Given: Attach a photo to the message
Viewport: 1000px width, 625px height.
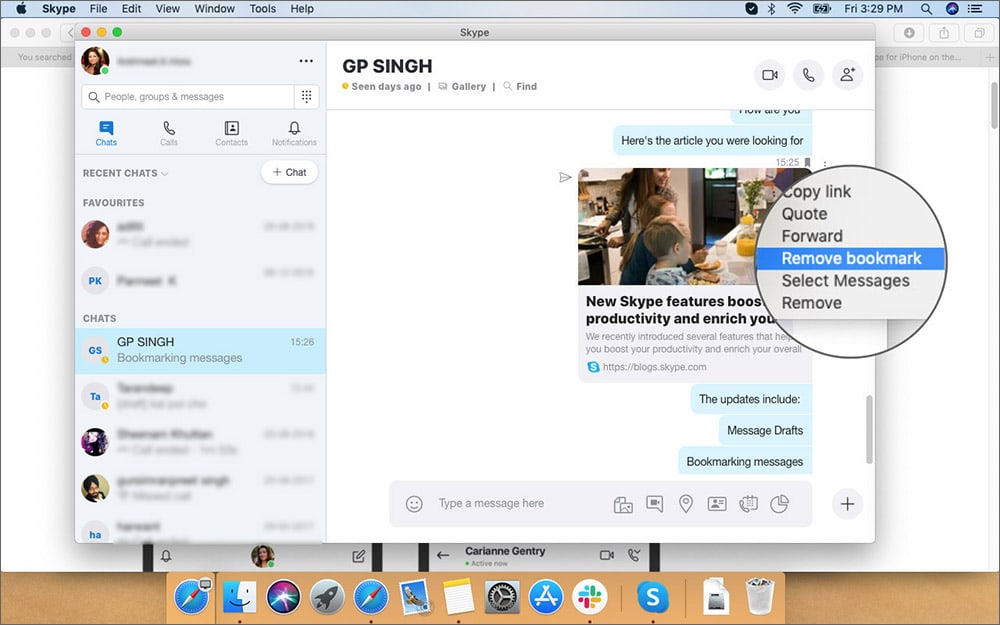Looking at the screenshot, I should pos(623,504).
